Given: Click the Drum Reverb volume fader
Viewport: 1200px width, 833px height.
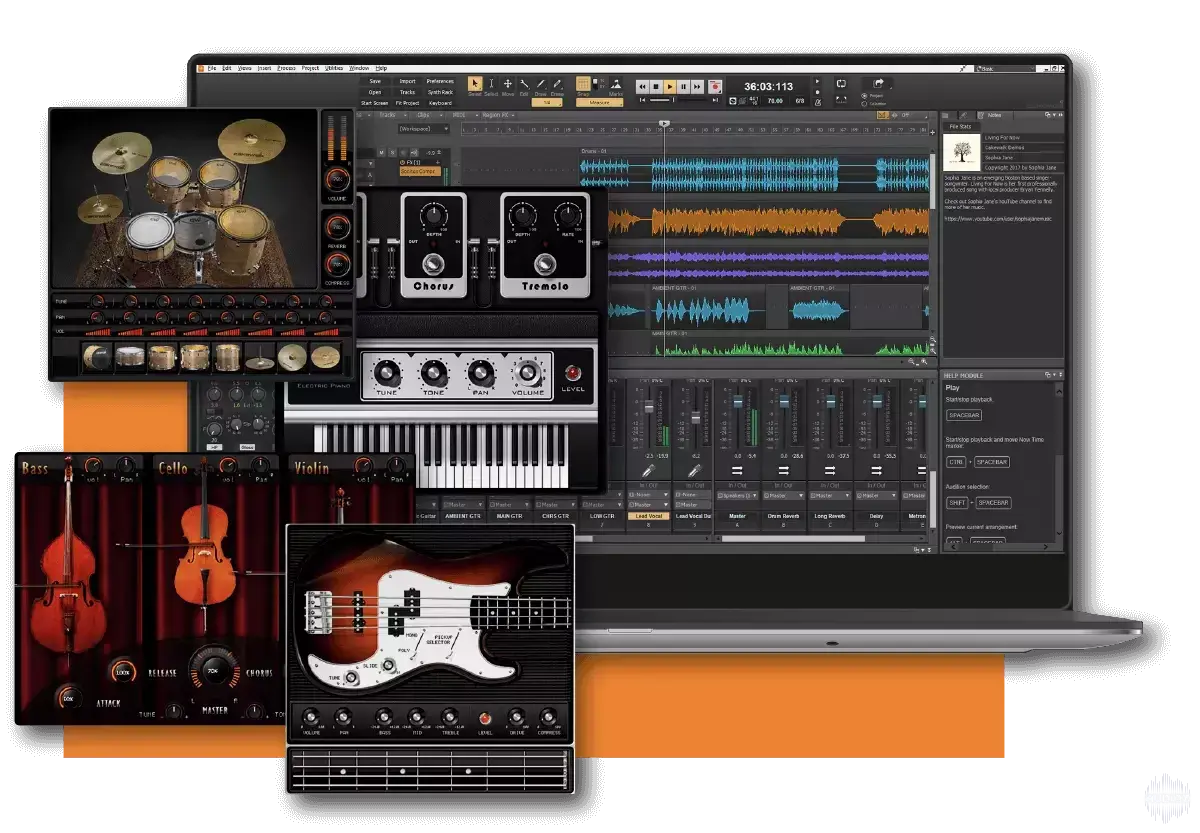Looking at the screenshot, I should click(784, 402).
